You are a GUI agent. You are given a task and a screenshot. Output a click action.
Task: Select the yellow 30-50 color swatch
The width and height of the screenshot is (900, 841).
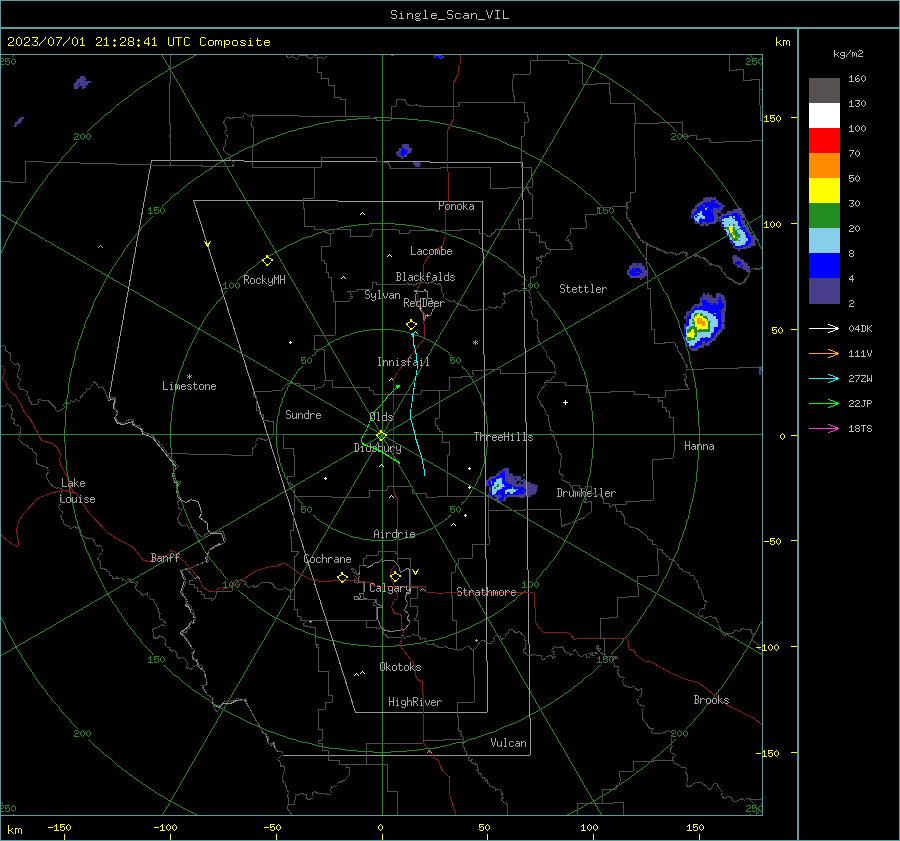(824, 191)
